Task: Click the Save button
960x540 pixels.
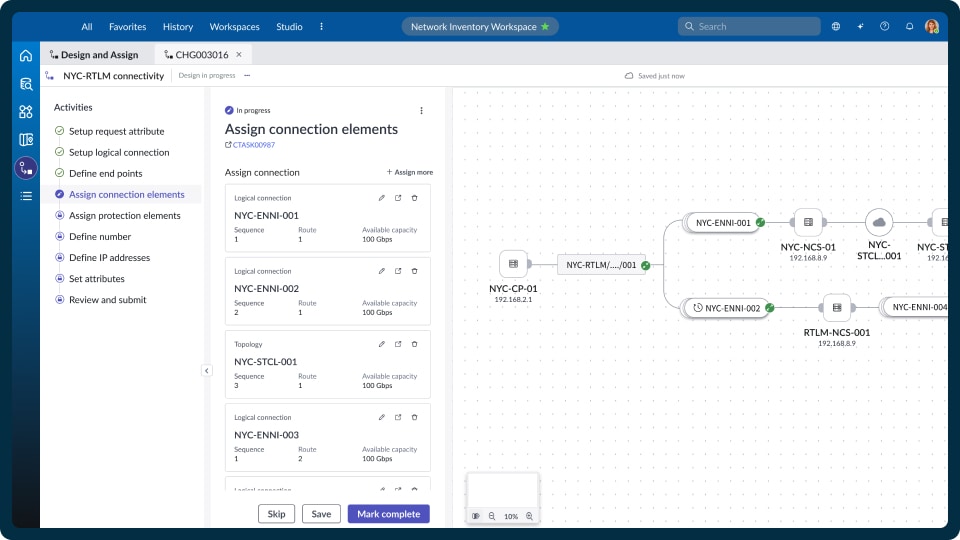Action: pyautogui.click(x=321, y=514)
